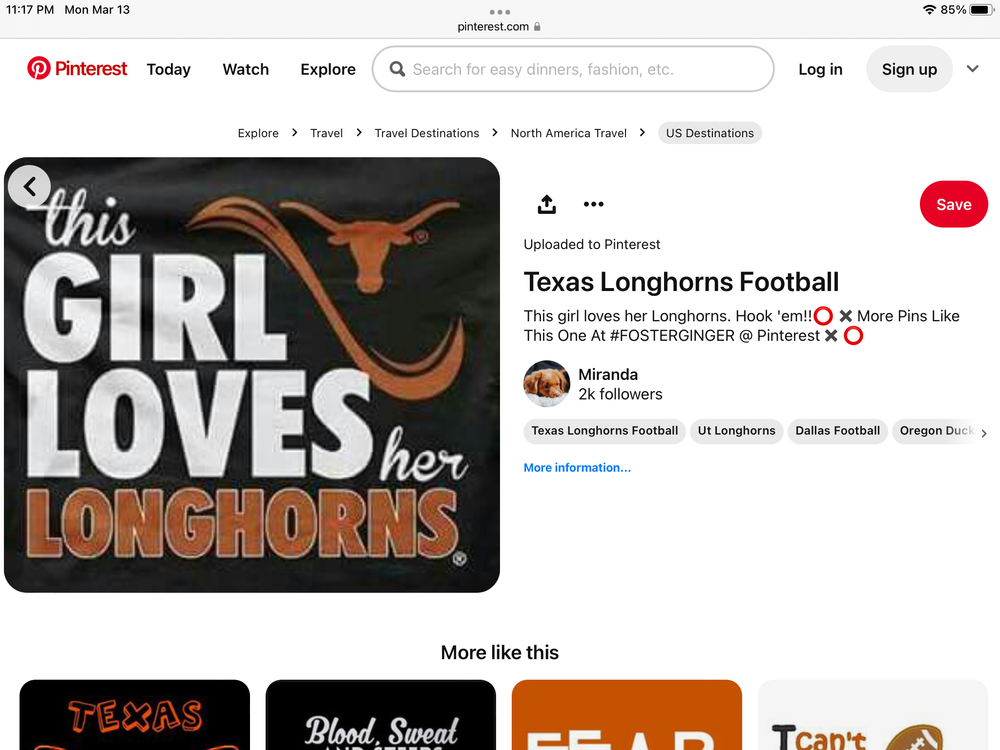Click the red Save button
Screen dimensions: 1000x750
pos(953,204)
